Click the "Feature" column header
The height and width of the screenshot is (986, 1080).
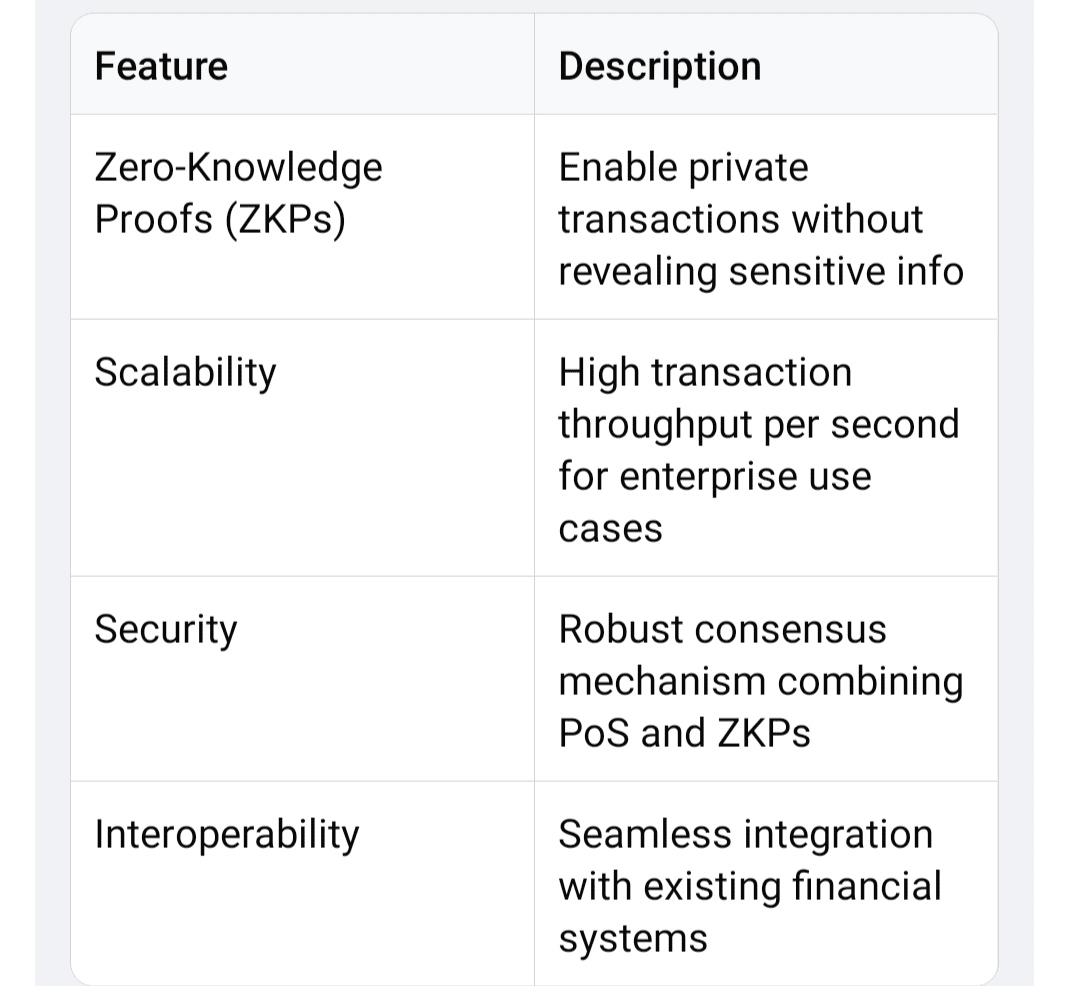pos(161,66)
